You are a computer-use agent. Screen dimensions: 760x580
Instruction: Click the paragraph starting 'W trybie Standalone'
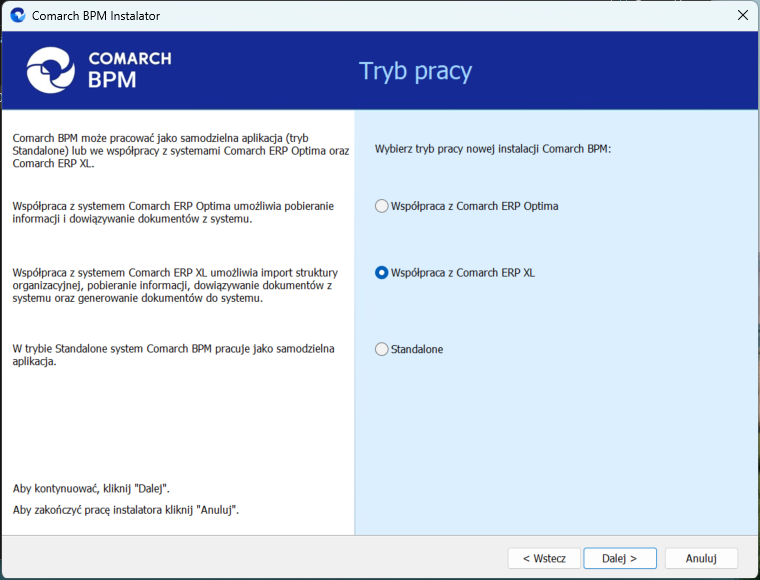coord(173,355)
